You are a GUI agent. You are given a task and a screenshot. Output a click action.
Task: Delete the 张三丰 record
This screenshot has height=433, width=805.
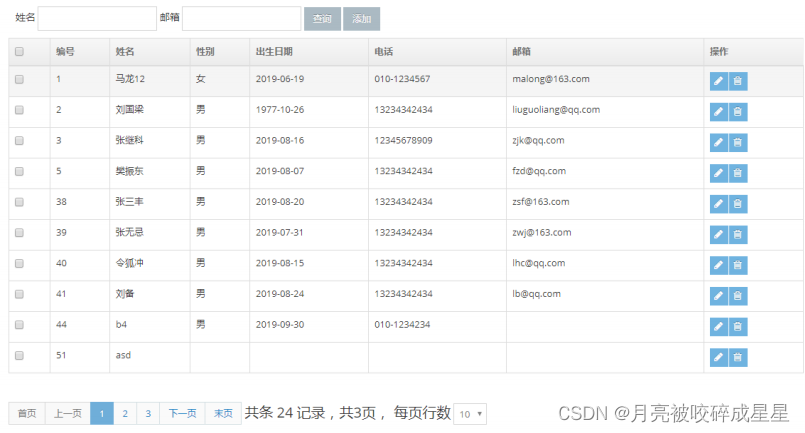[738, 204]
